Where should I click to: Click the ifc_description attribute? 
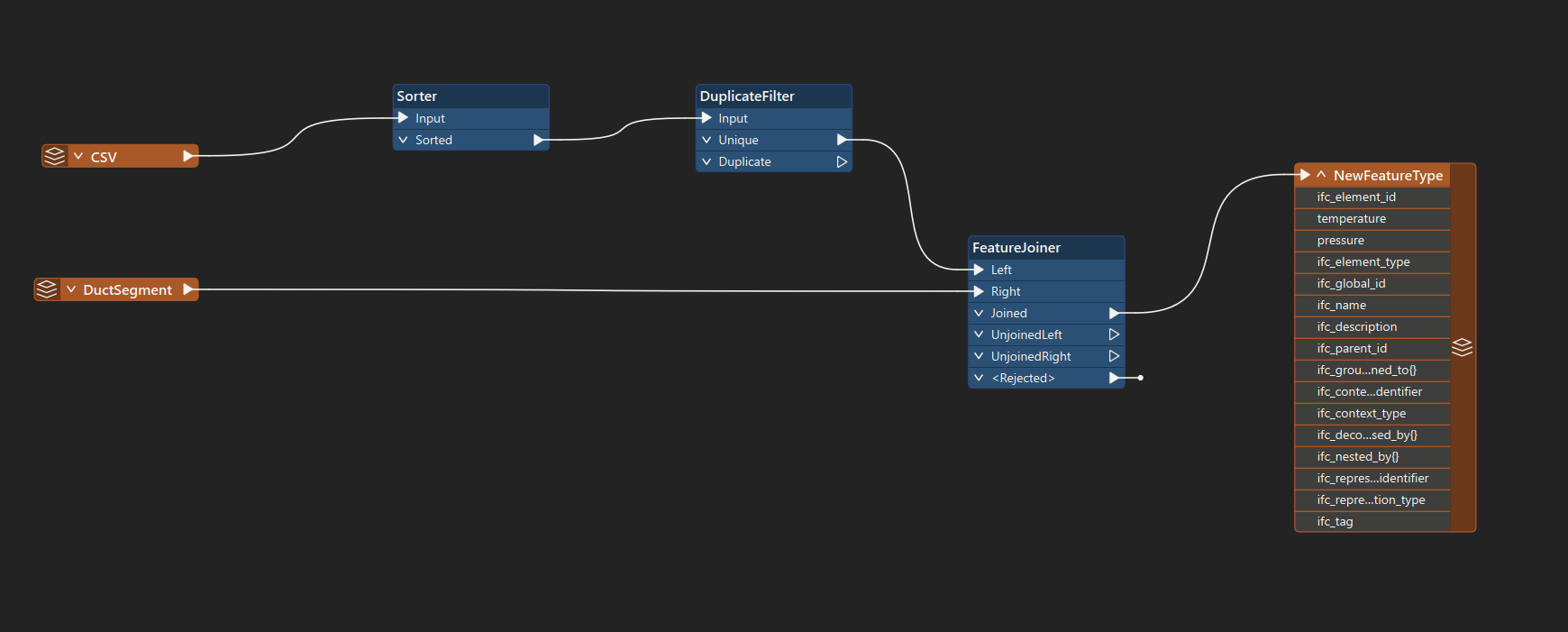(x=1372, y=326)
